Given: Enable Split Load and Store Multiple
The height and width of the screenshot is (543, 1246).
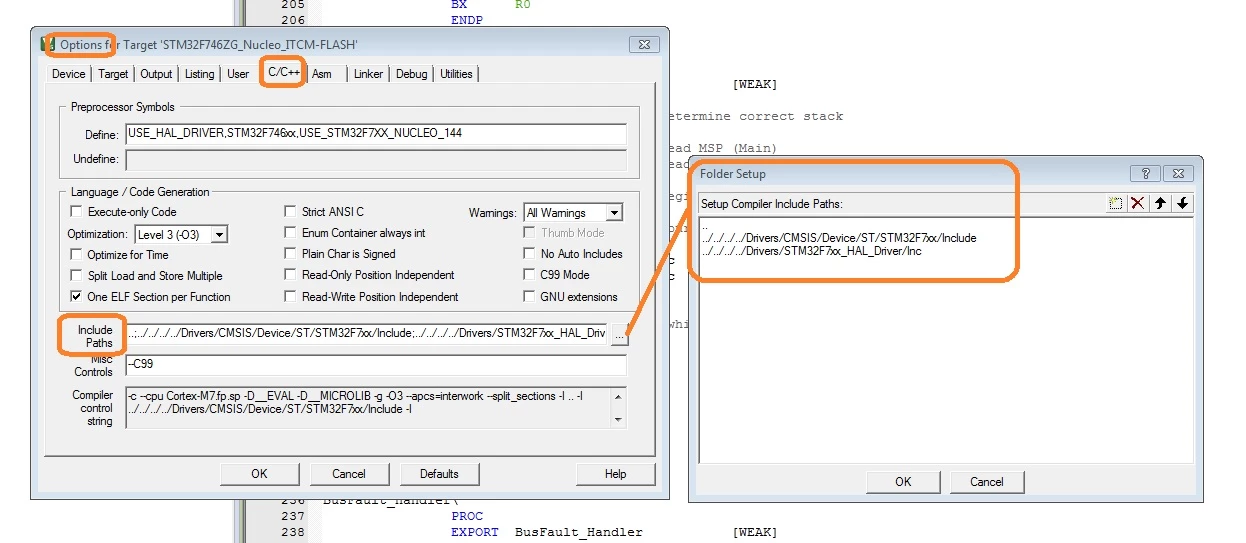Looking at the screenshot, I should 76,276.
